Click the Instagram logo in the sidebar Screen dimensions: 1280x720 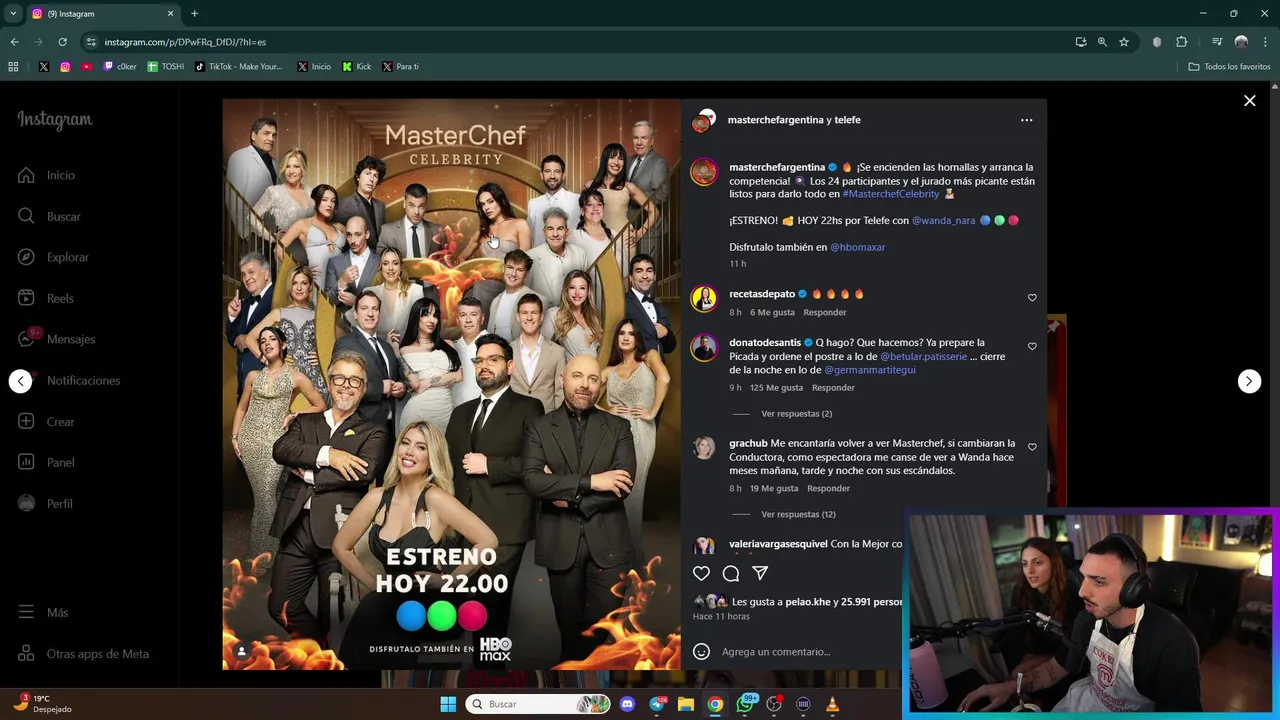[x=54, y=120]
